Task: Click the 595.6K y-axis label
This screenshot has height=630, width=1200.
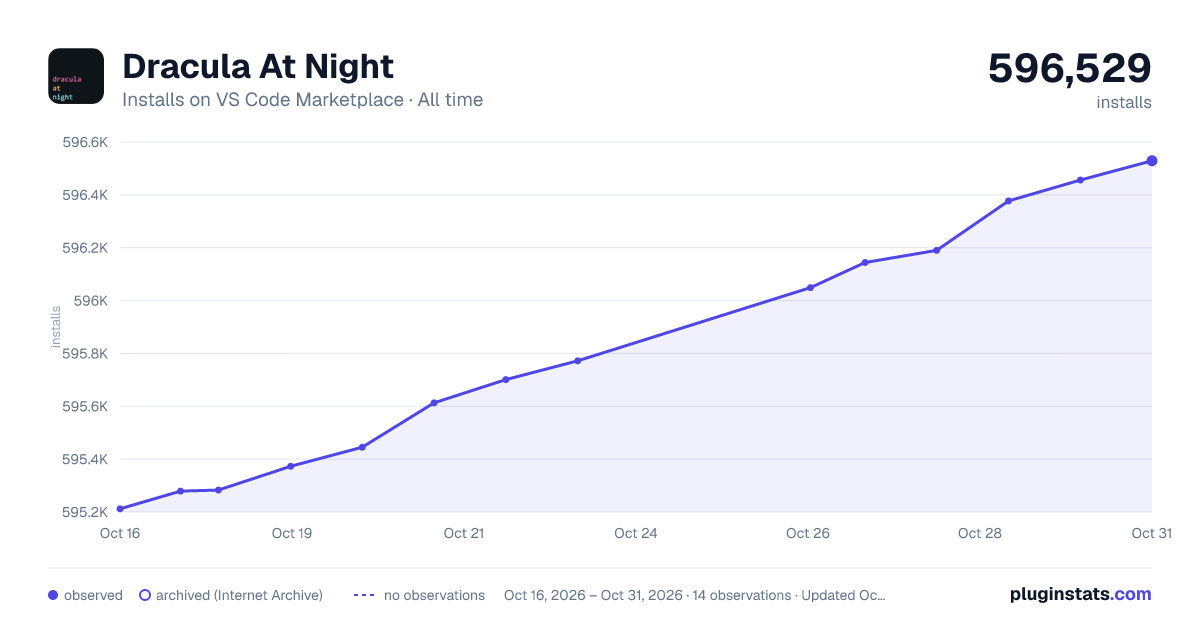Action: (85, 407)
